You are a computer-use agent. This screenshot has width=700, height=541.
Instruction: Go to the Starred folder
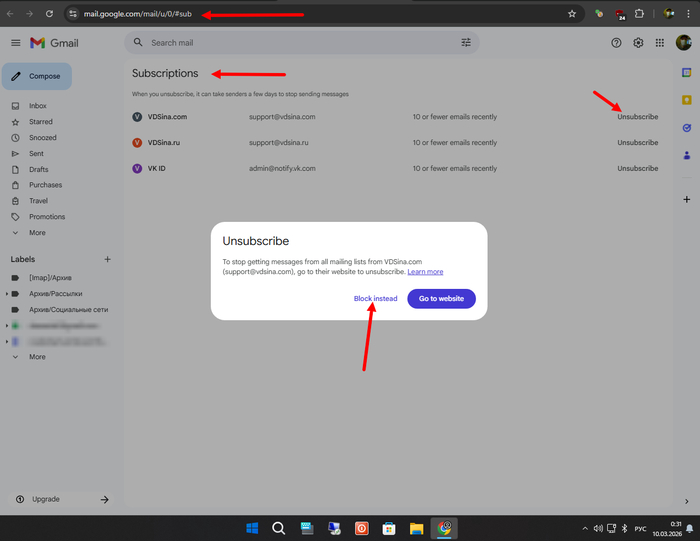pos(41,122)
